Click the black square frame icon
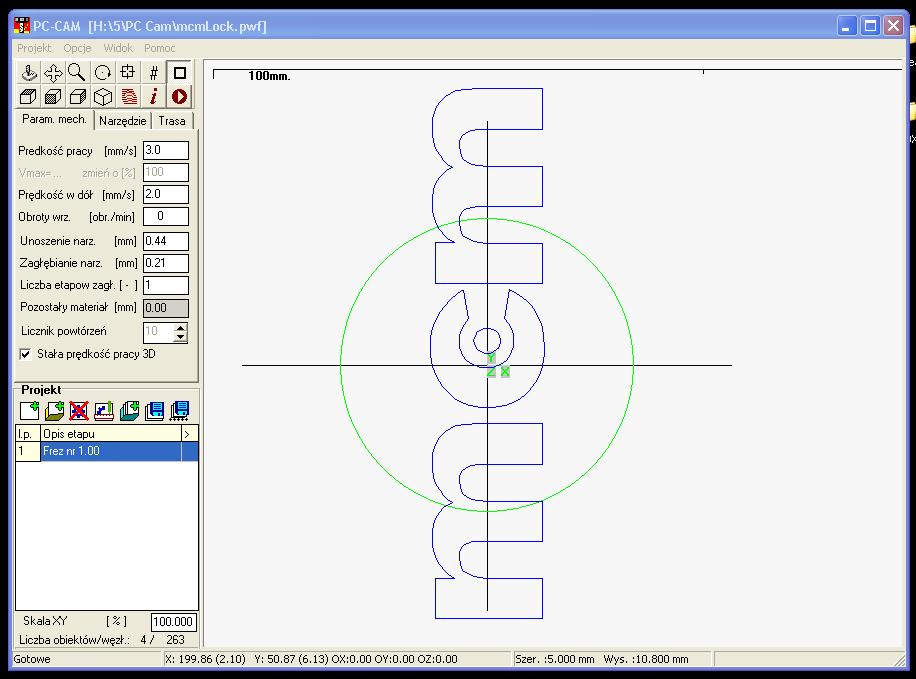The image size is (916, 679). (179, 72)
